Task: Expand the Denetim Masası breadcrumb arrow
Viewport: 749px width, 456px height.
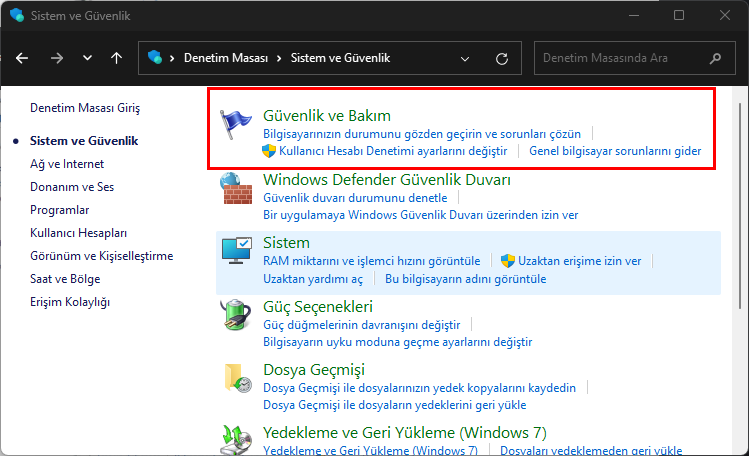Action: pos(277,59)
